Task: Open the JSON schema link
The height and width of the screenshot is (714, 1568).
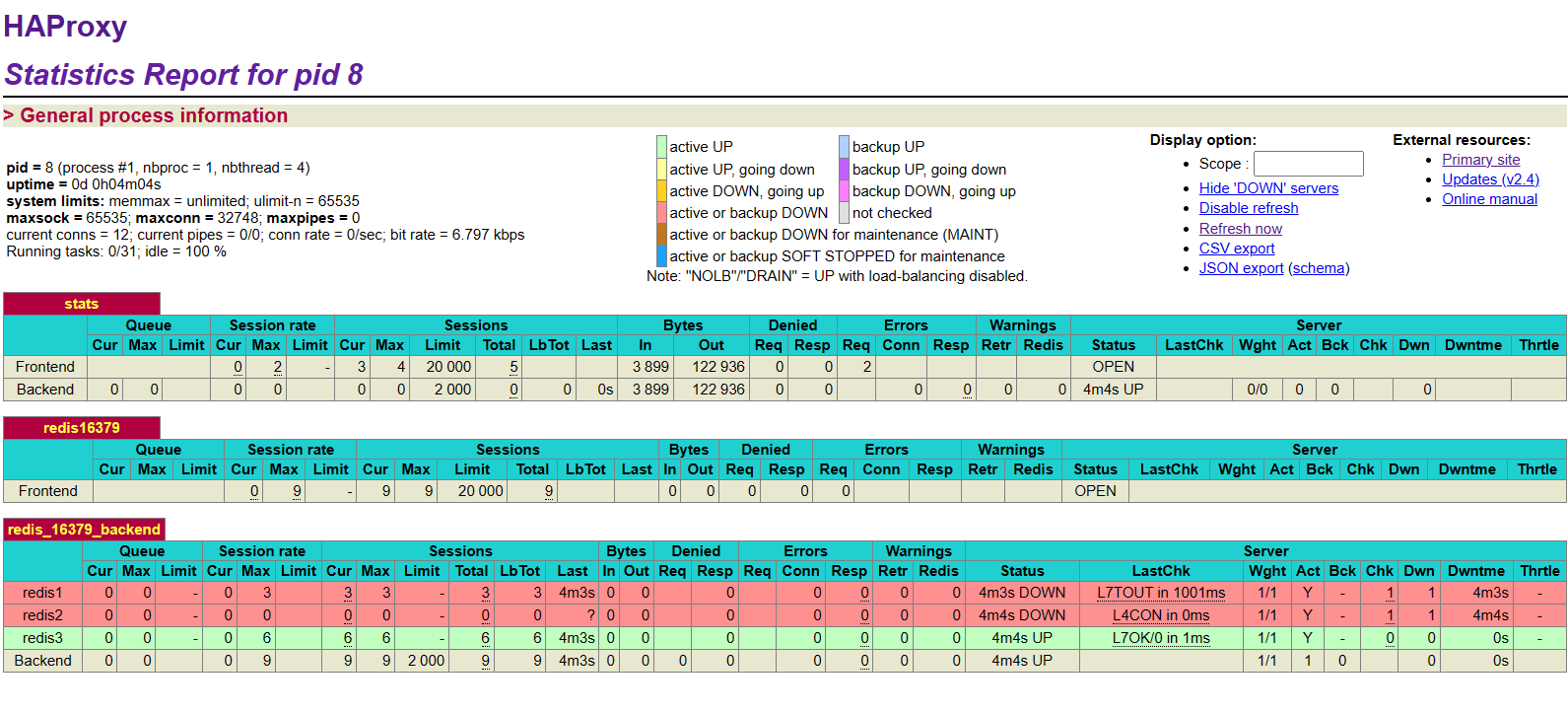Action: coord(1319,268)
